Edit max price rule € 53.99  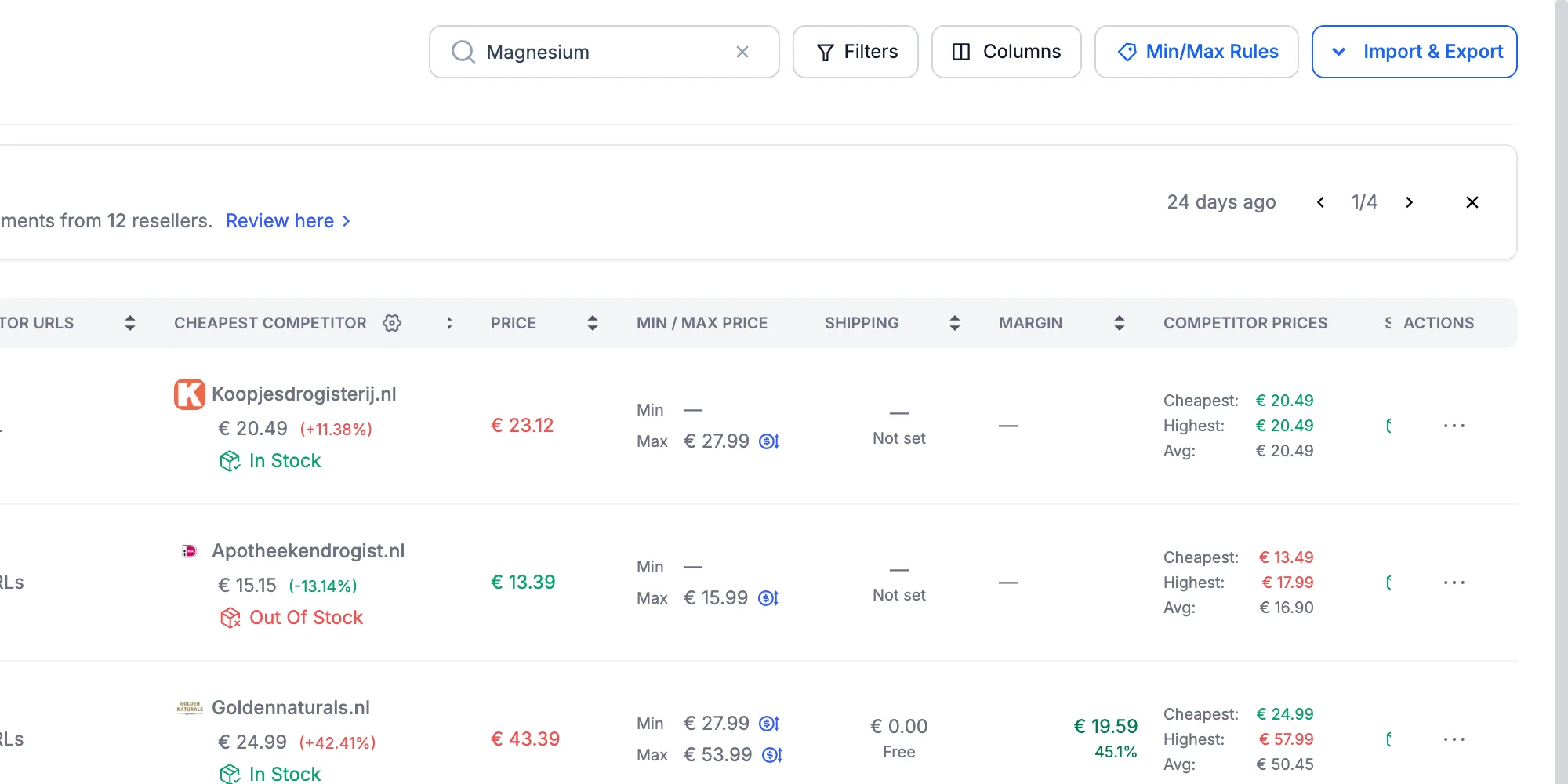point(772,755)
